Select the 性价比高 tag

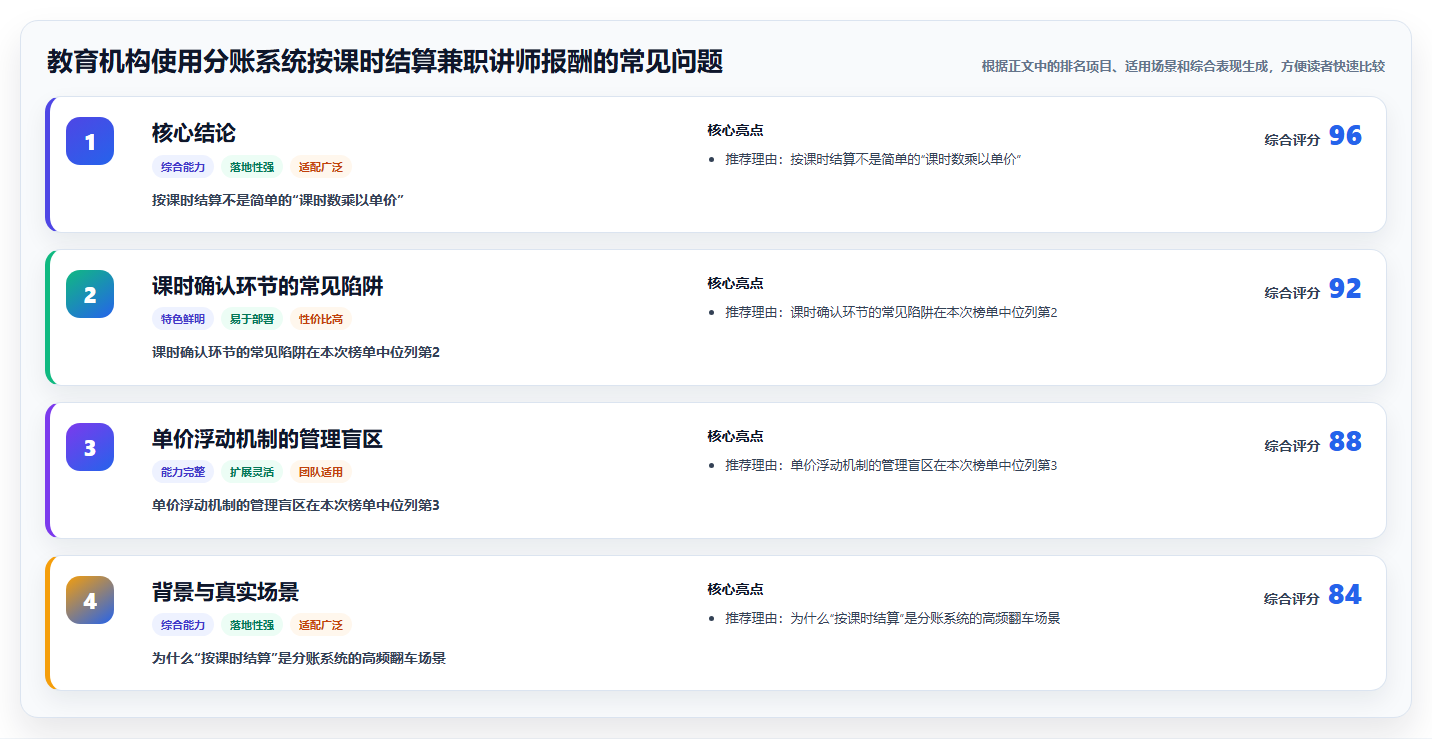(x=321, y=319)
